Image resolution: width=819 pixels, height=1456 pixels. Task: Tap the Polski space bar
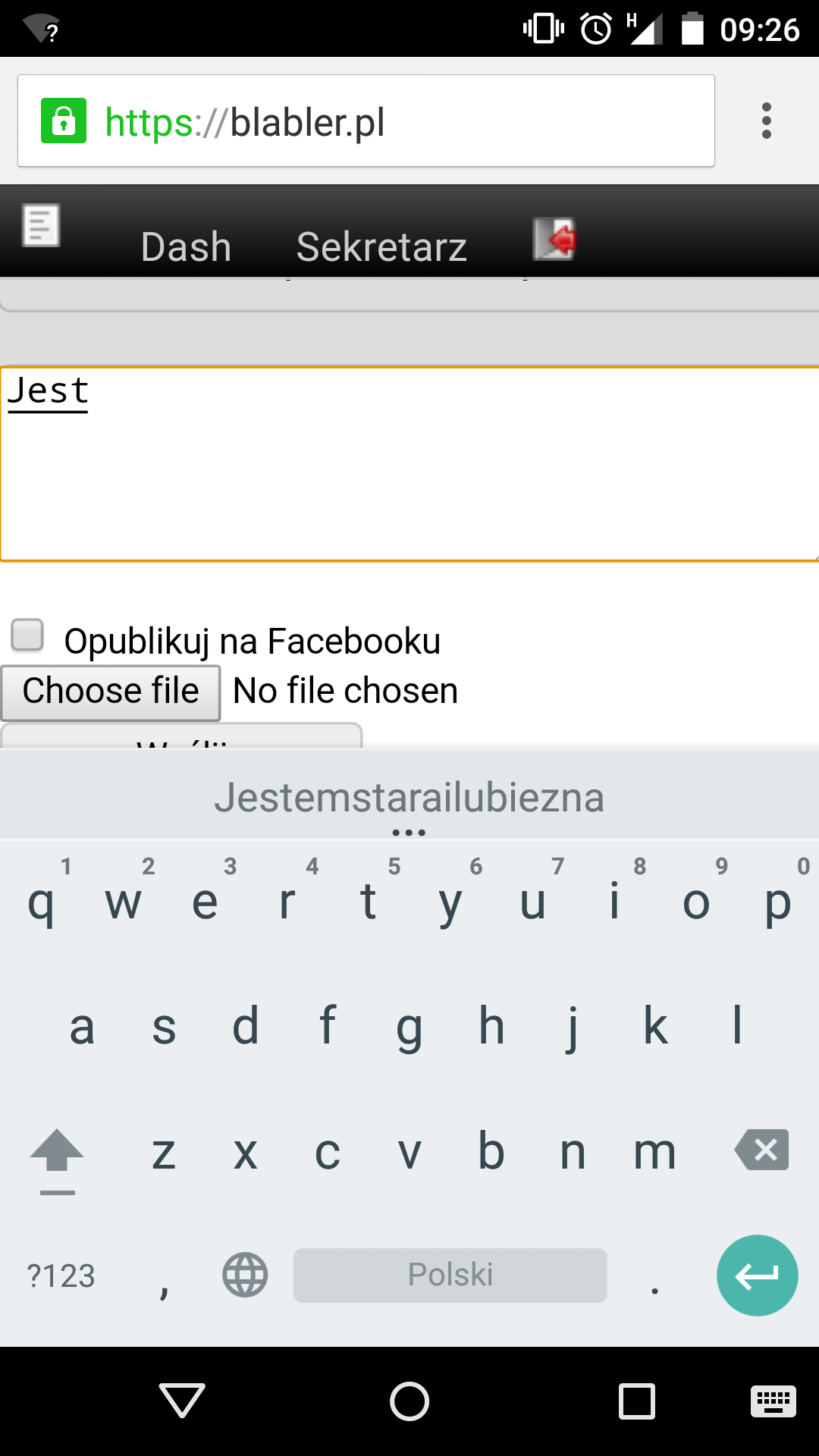tap(450, 1276)
